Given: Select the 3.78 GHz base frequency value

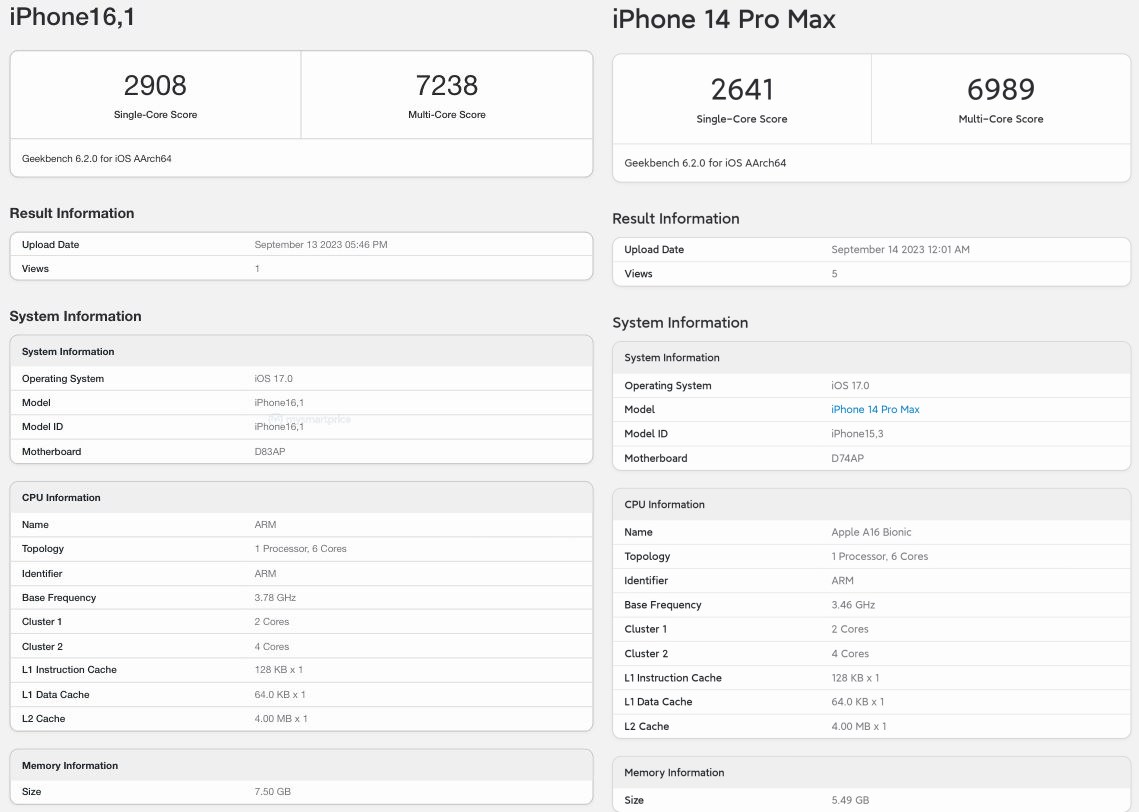Looking at the screenshot, I should coord(275,598).
